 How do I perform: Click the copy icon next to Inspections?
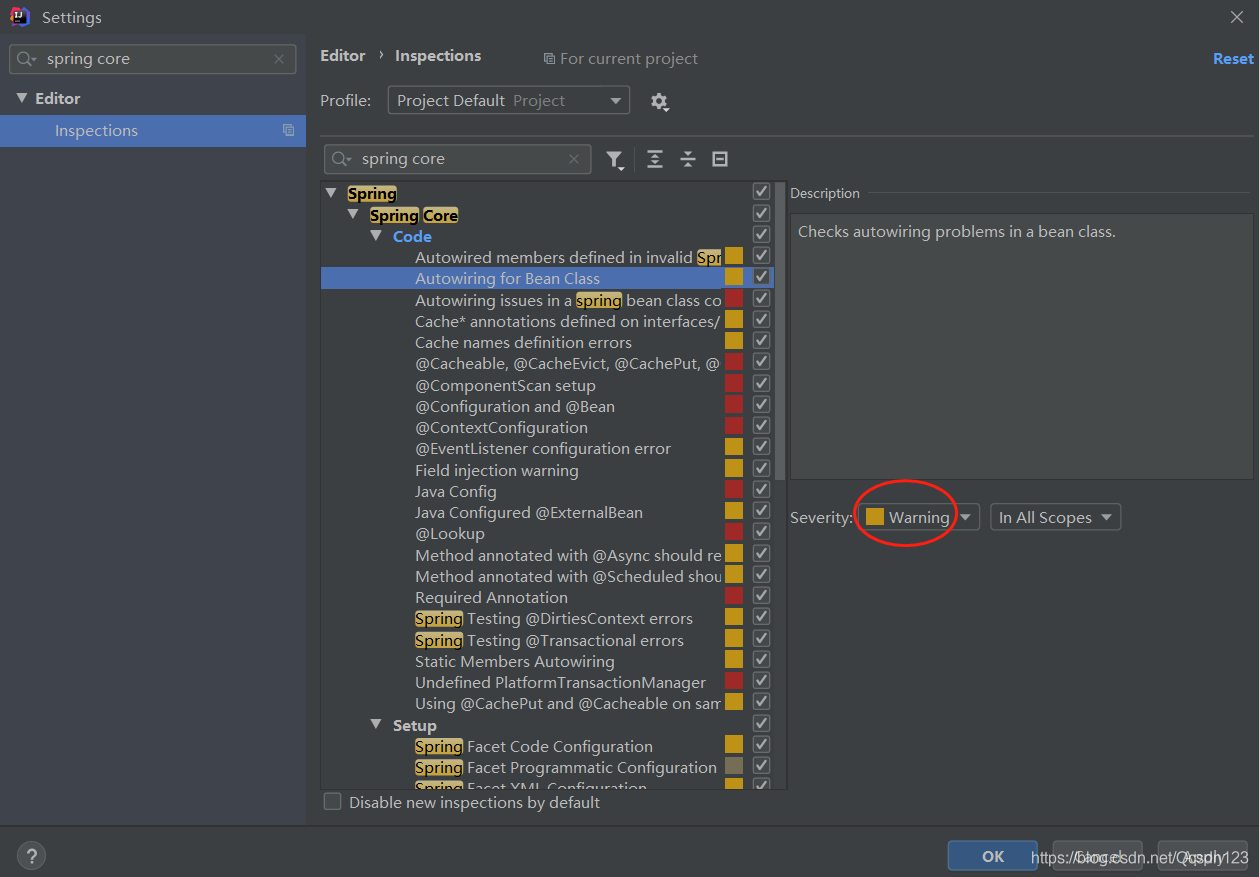click(289, 130)
